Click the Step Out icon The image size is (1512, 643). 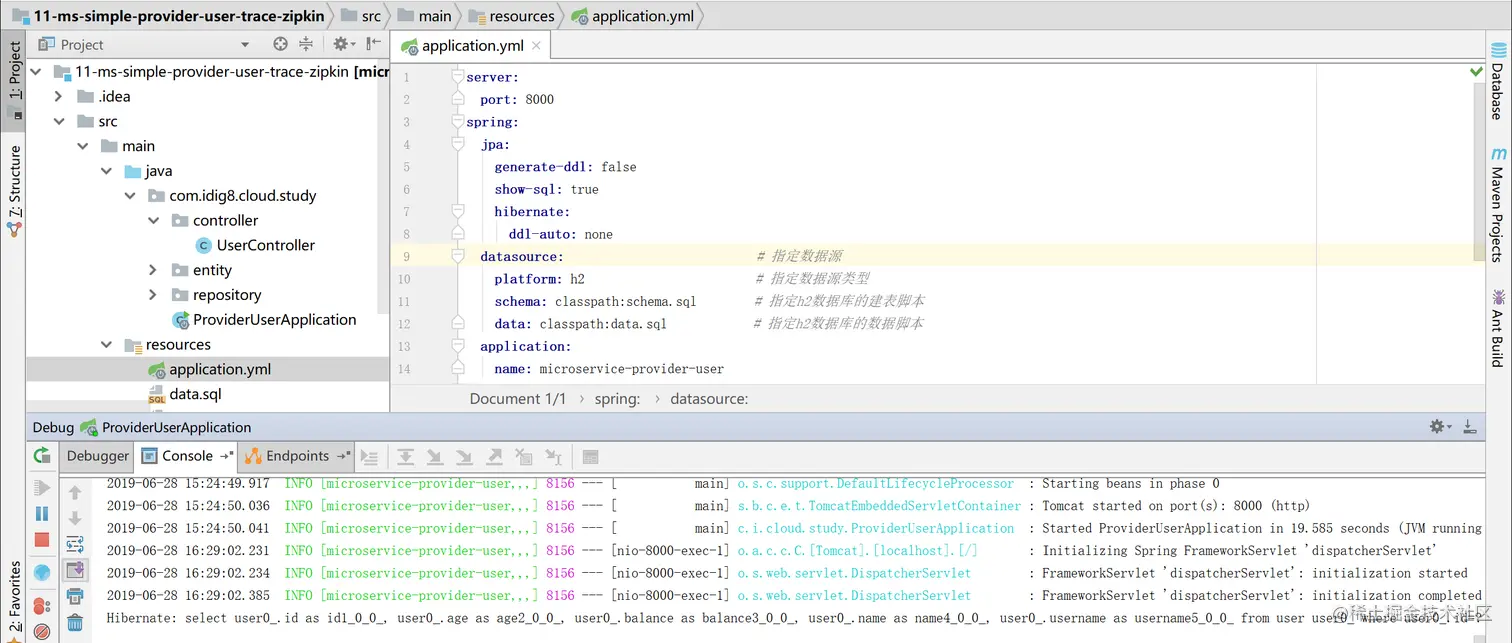pos(494,457)
